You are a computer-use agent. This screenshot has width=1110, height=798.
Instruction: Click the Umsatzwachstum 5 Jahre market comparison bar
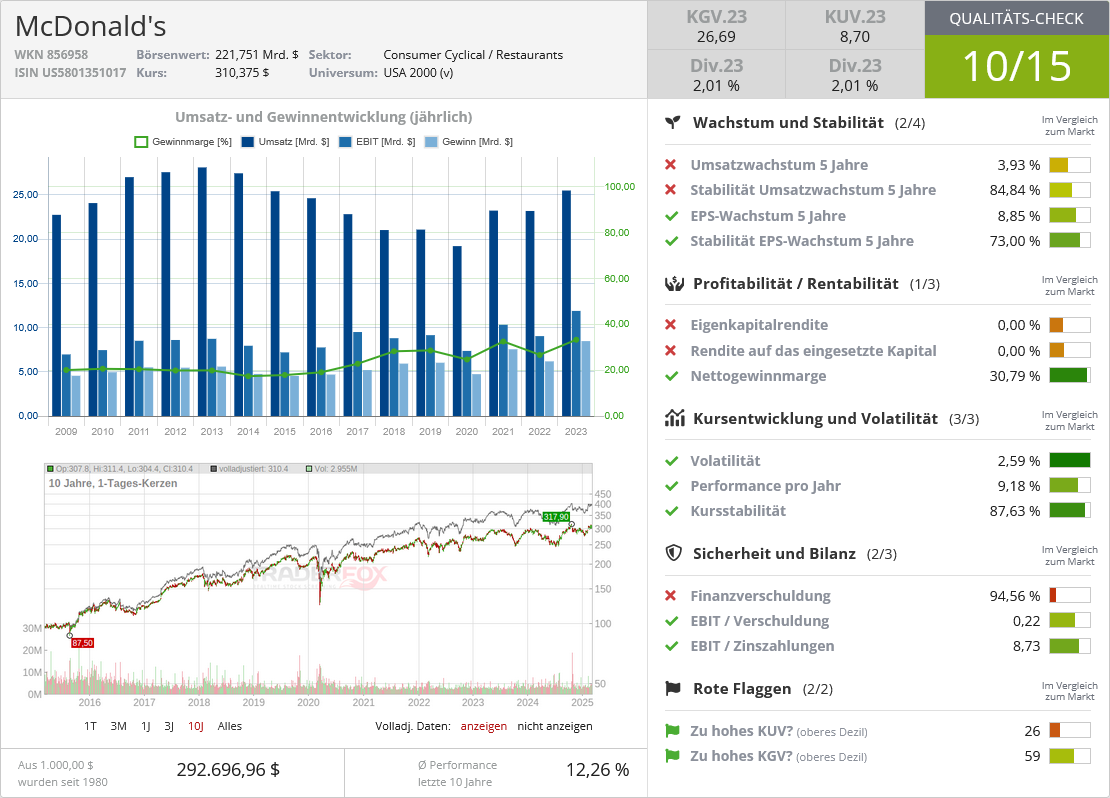coord(1070,165)
